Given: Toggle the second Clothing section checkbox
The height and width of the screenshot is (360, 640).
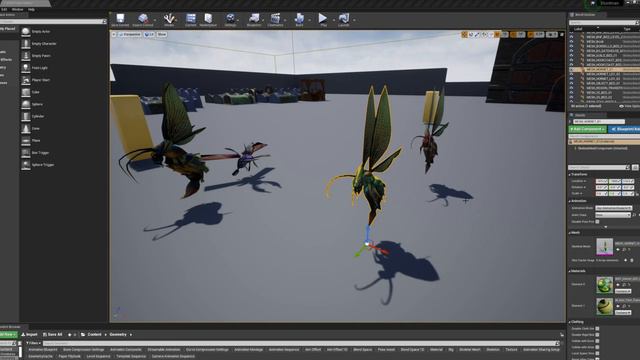Looking at the screenshot, I should [x=597, y=335].
